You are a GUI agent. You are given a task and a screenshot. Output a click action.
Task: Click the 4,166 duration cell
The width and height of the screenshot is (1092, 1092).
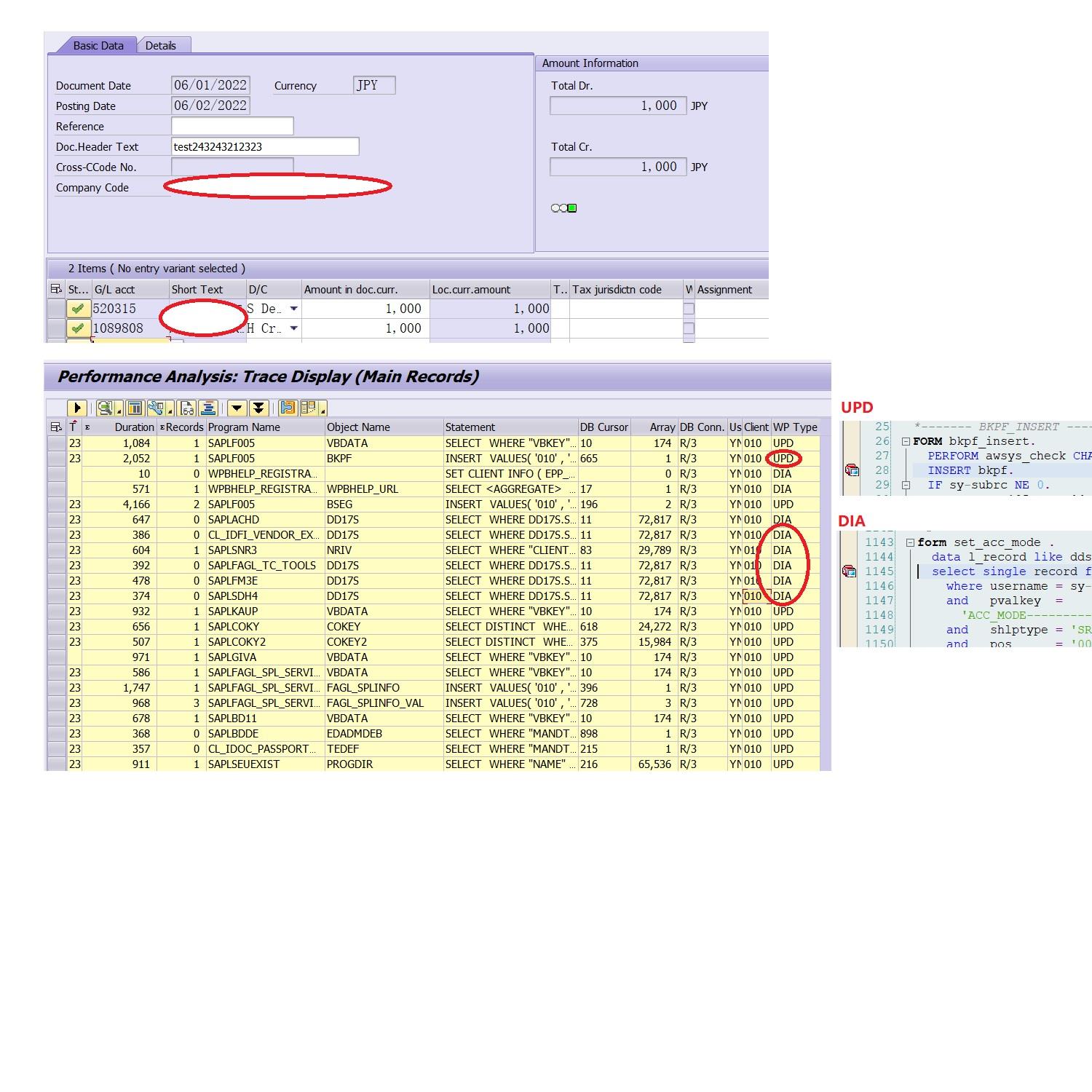(119, 505)
